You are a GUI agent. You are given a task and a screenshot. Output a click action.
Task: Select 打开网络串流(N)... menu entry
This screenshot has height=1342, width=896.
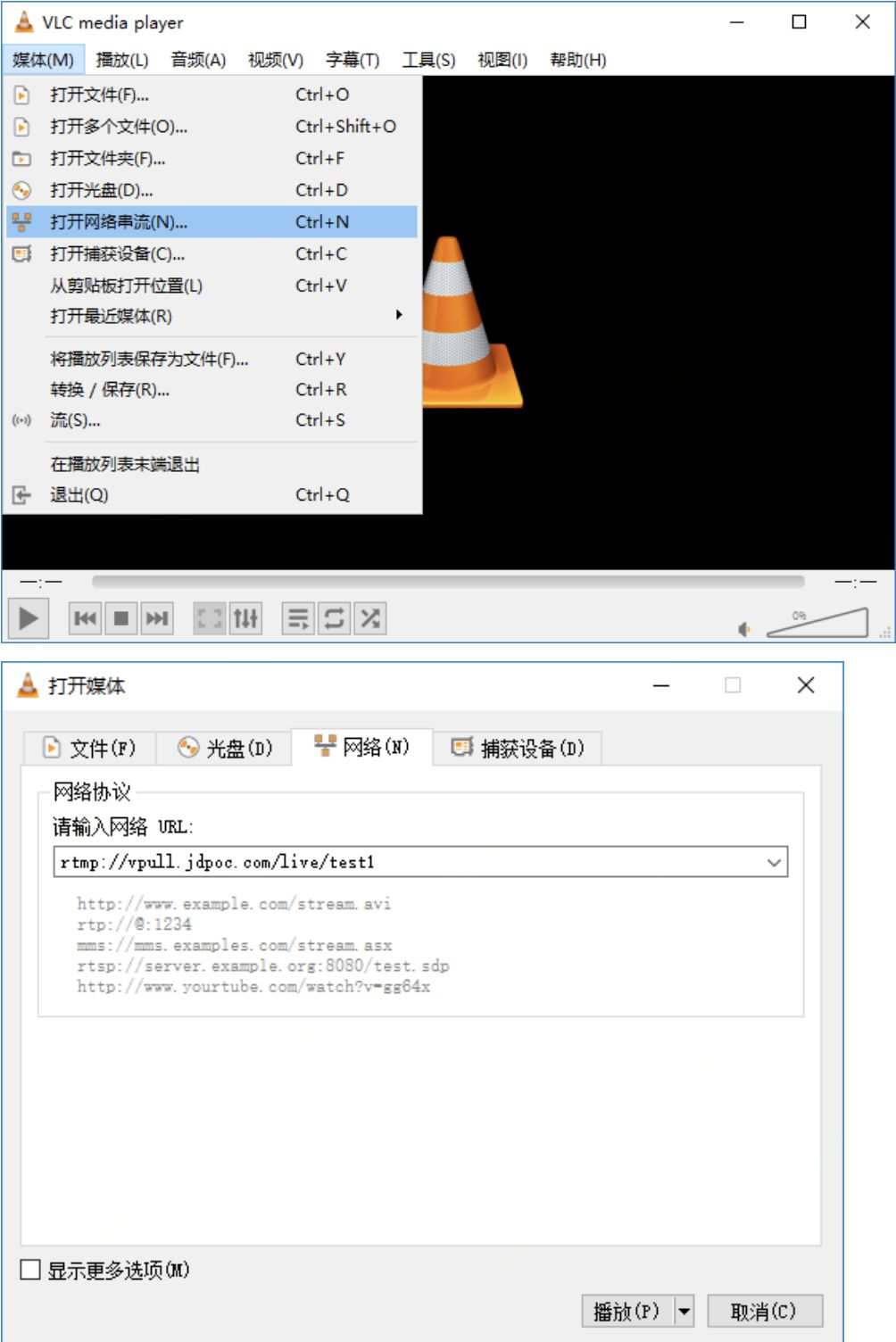point(212,222)
